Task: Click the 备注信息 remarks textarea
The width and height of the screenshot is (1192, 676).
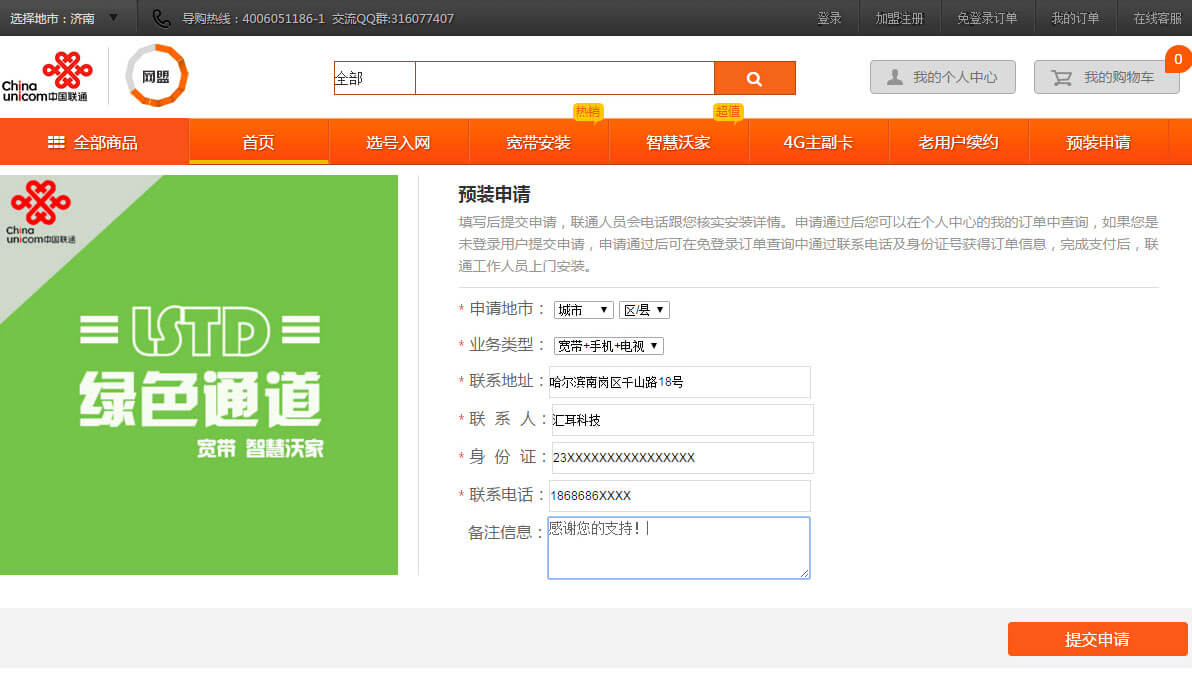Action: 679,548
